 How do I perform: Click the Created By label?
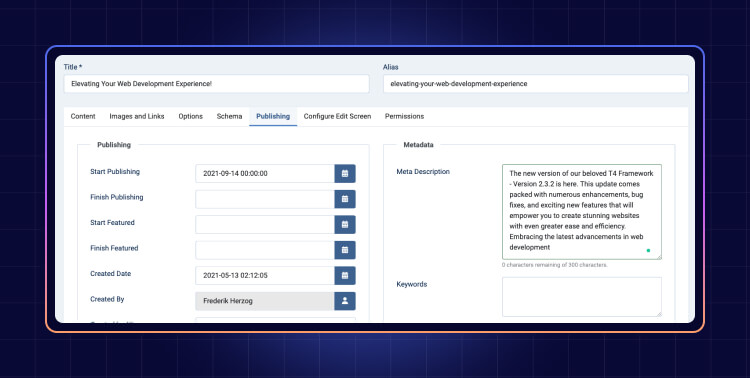pyautogui.click(x=107, y=299)
